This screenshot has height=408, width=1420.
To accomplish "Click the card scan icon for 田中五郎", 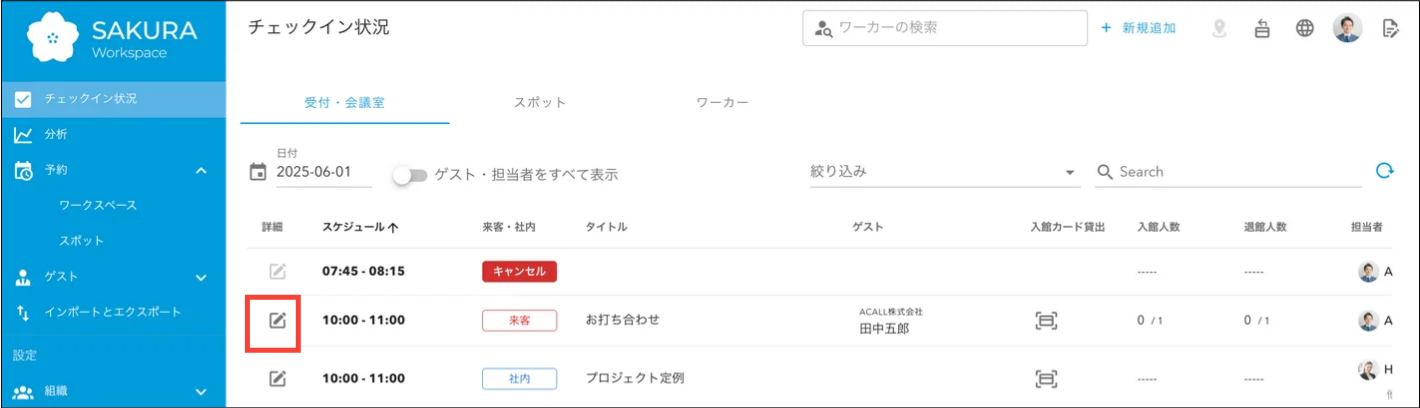I will (x=1046, y=321).
